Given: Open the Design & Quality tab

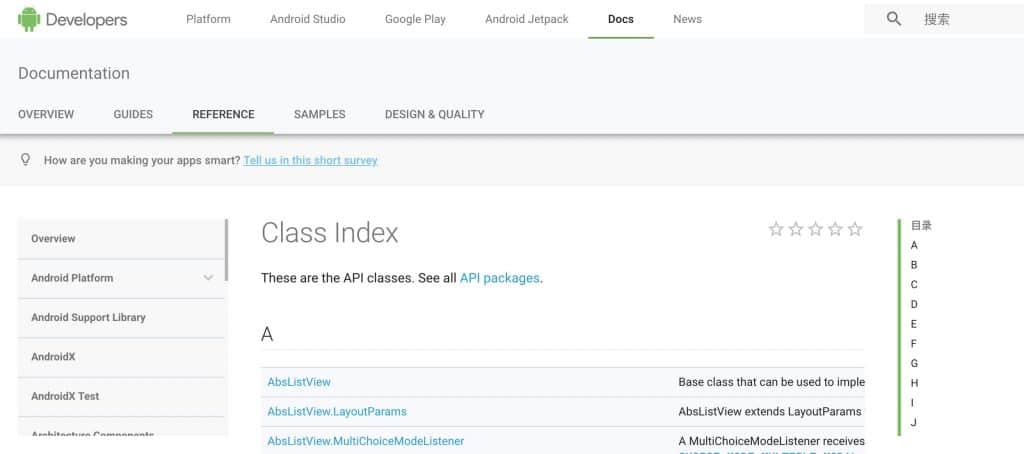Looking at the screenshot, I should (434, 114).
